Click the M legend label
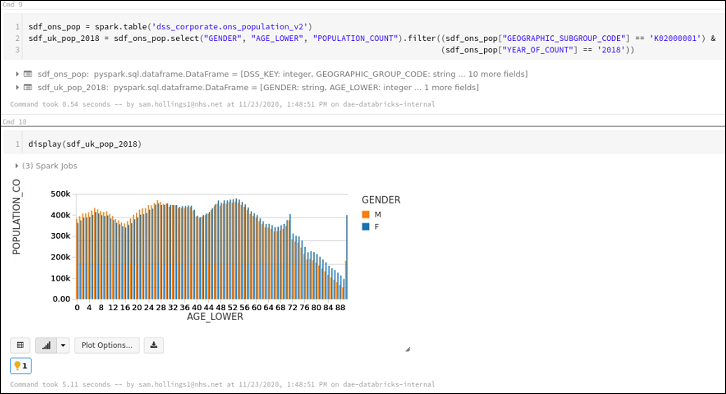 pos(378,214)
